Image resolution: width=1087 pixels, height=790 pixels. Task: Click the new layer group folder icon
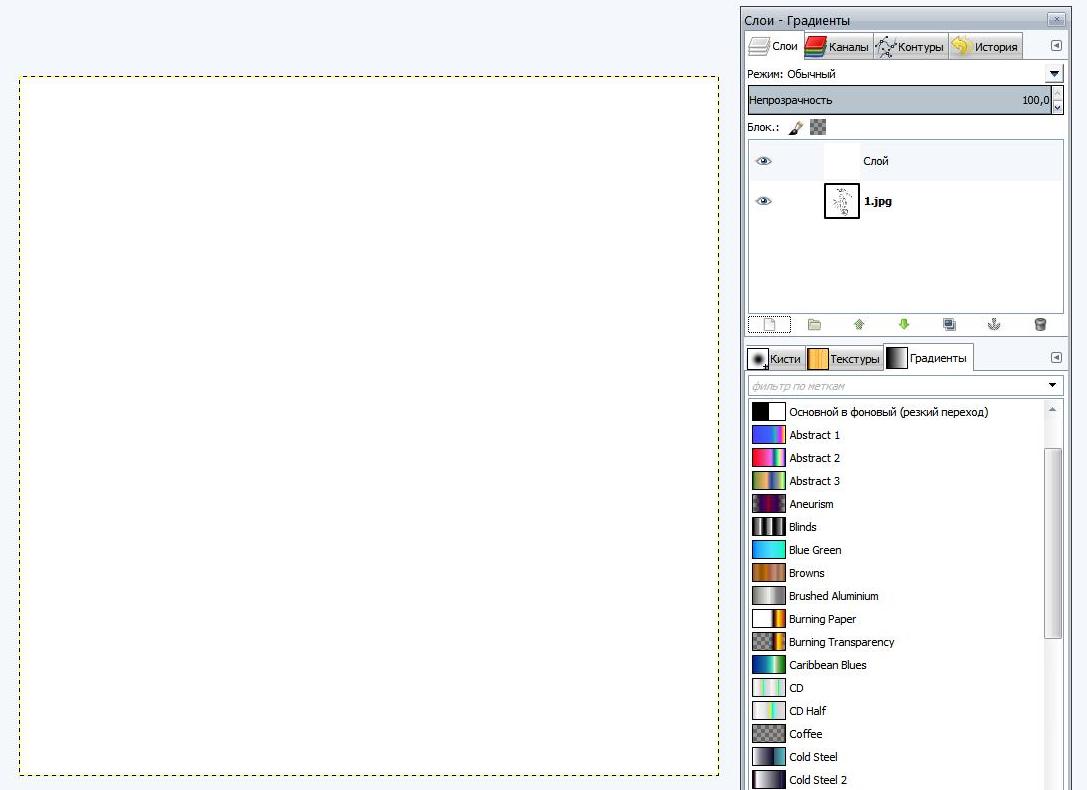815,324
